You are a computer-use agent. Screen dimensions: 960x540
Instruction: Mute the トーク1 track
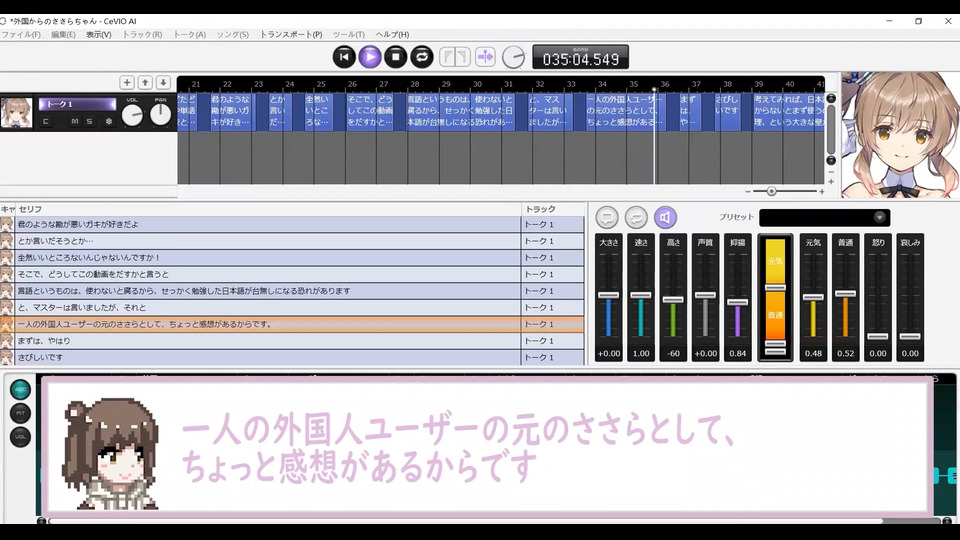pos(75,121)
